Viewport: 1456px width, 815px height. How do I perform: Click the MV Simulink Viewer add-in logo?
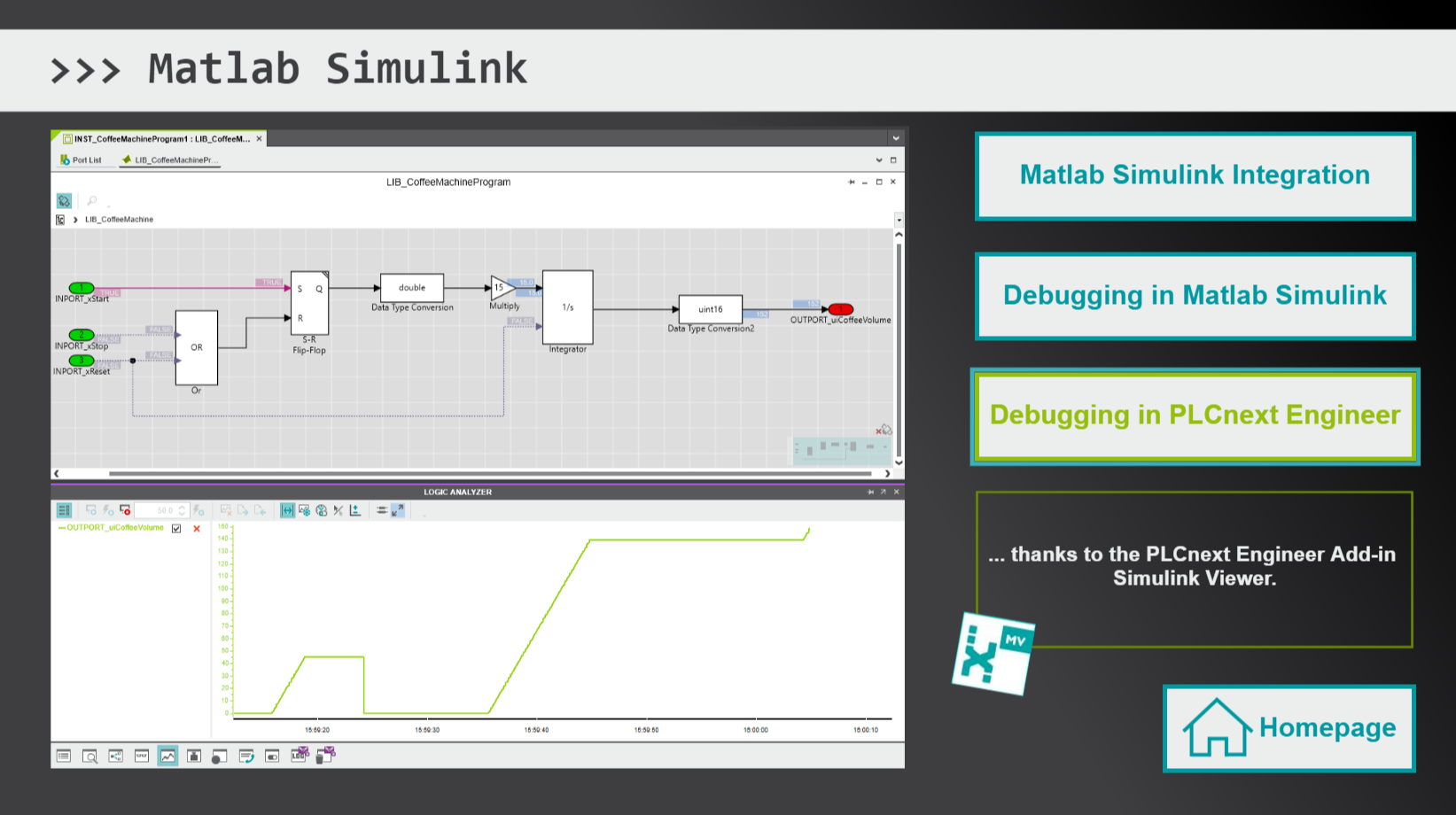point(993,654)
